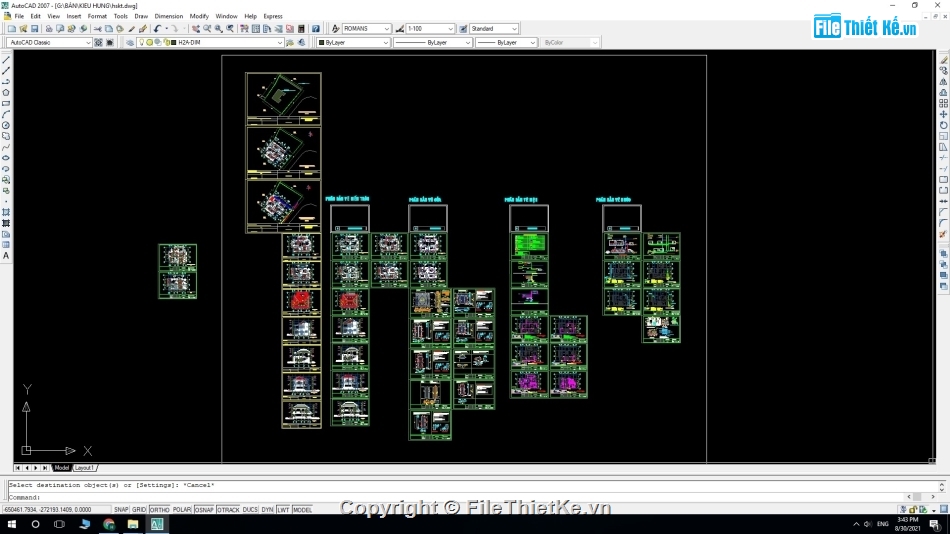Open the Layer Properties Manager icon

click(130, 42)
